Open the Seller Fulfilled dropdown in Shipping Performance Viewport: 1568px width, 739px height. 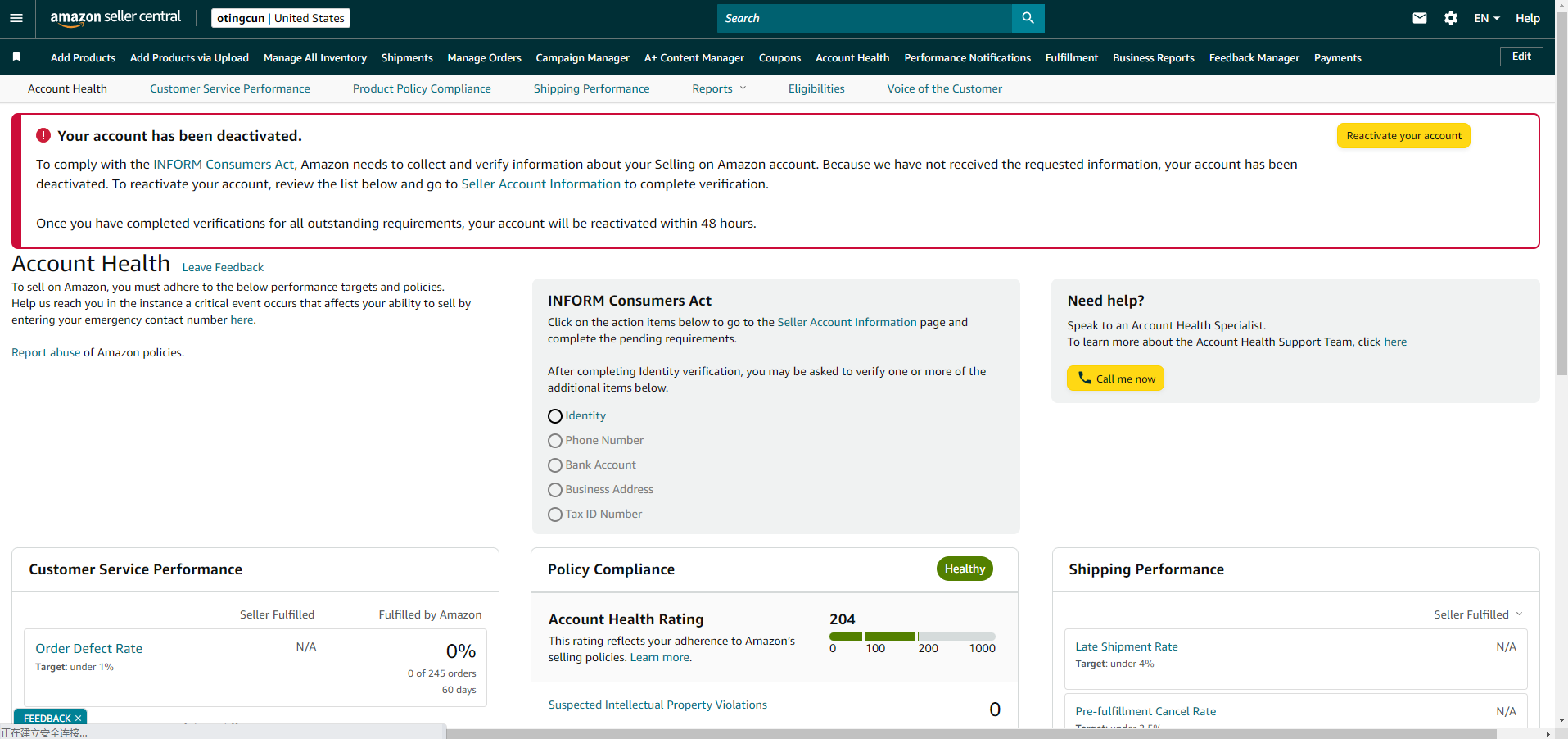click(1478, 614)
